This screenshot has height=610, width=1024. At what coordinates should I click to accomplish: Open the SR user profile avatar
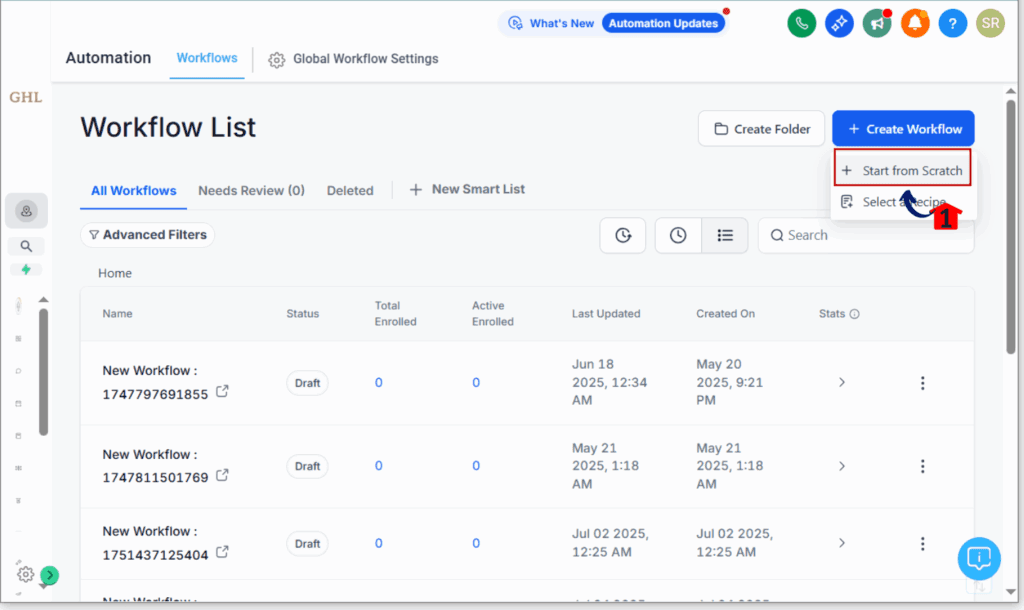point(990,24)
